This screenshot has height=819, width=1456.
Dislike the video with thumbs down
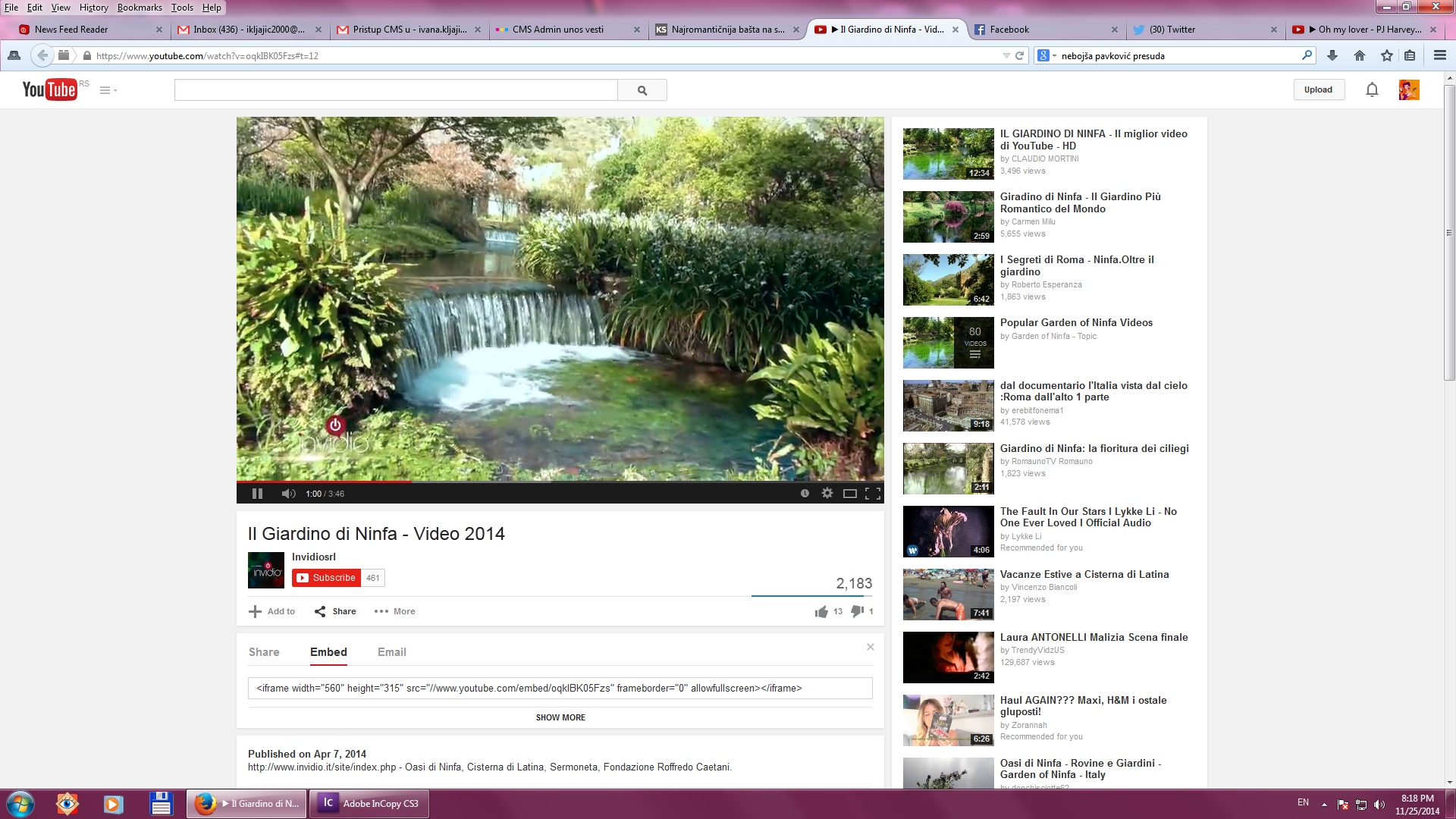click(857, 611)
